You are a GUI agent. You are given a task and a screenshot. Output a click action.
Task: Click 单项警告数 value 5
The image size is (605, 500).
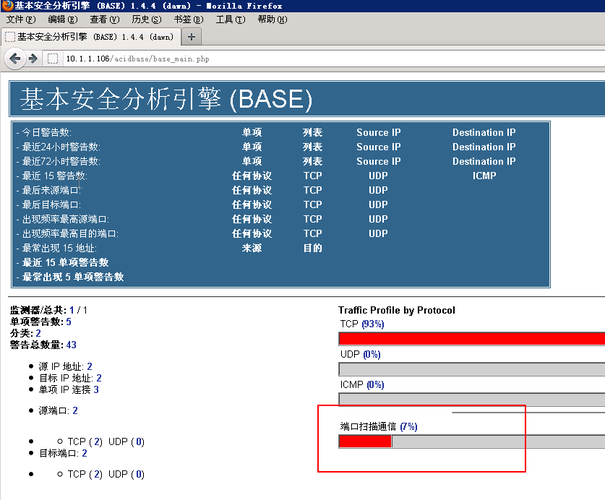pyautogui.click(x=69, y=321)
